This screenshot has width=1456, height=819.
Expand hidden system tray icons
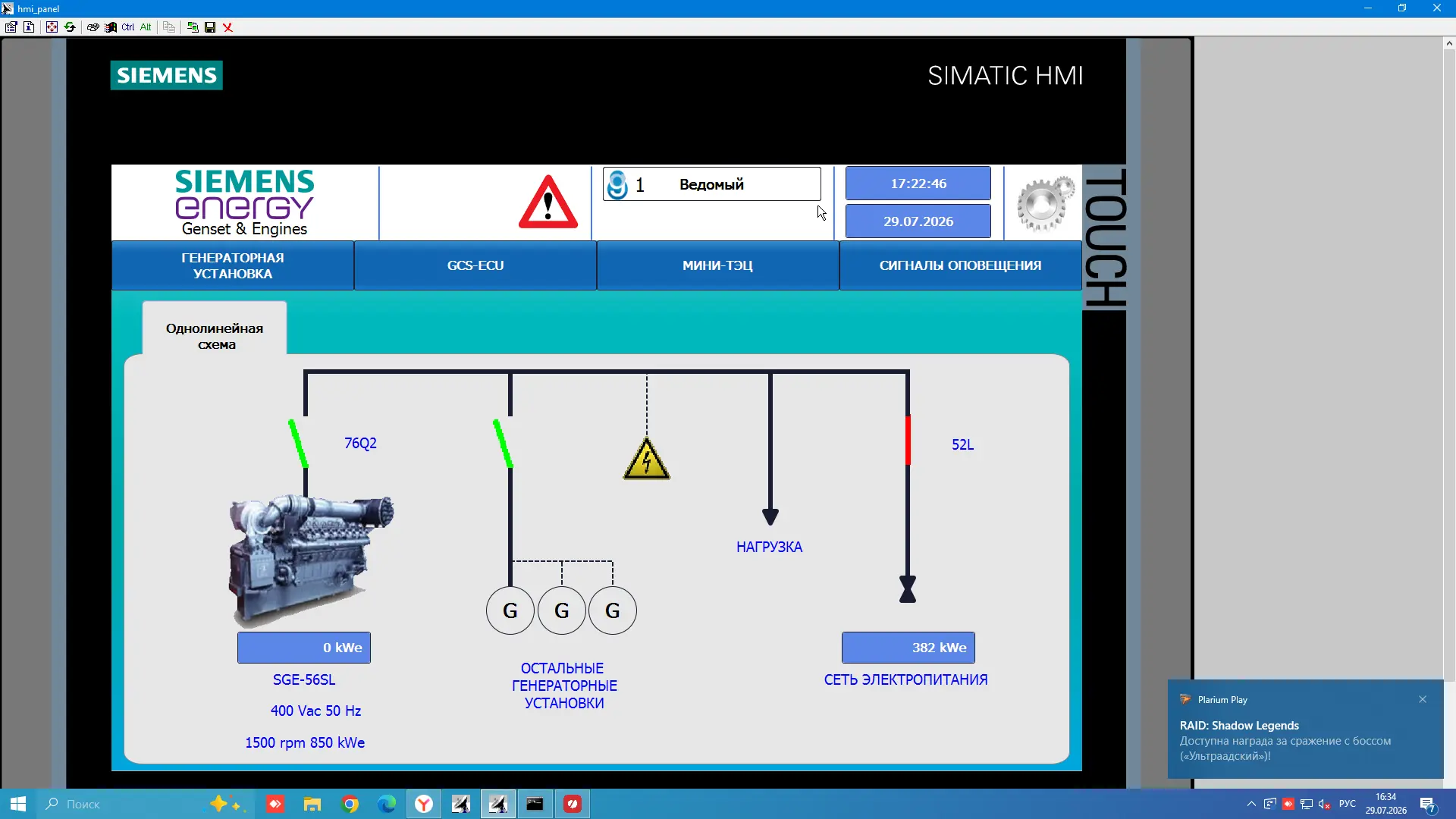tap(1251, 804)
